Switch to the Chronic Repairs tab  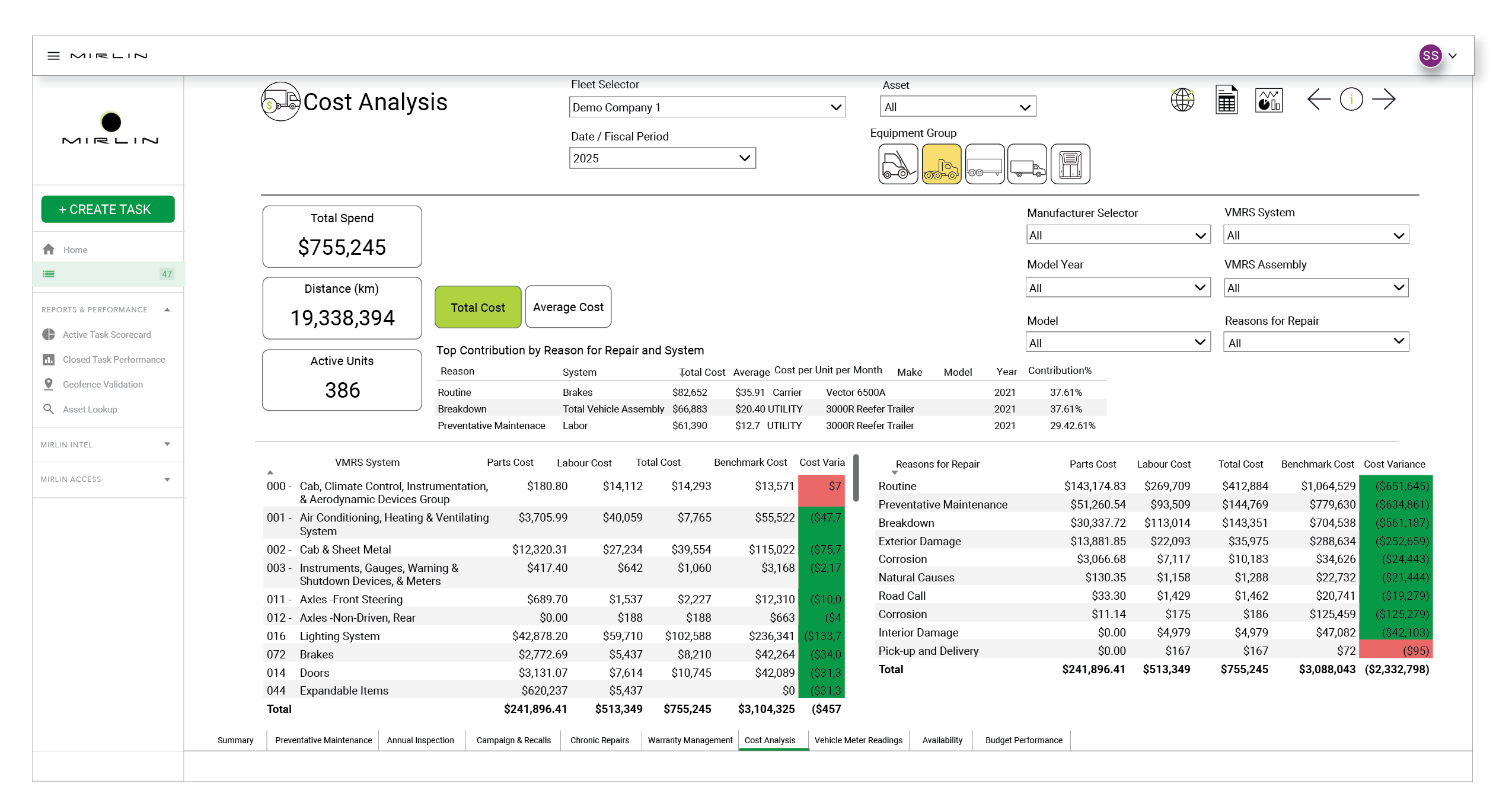[599, 740]
